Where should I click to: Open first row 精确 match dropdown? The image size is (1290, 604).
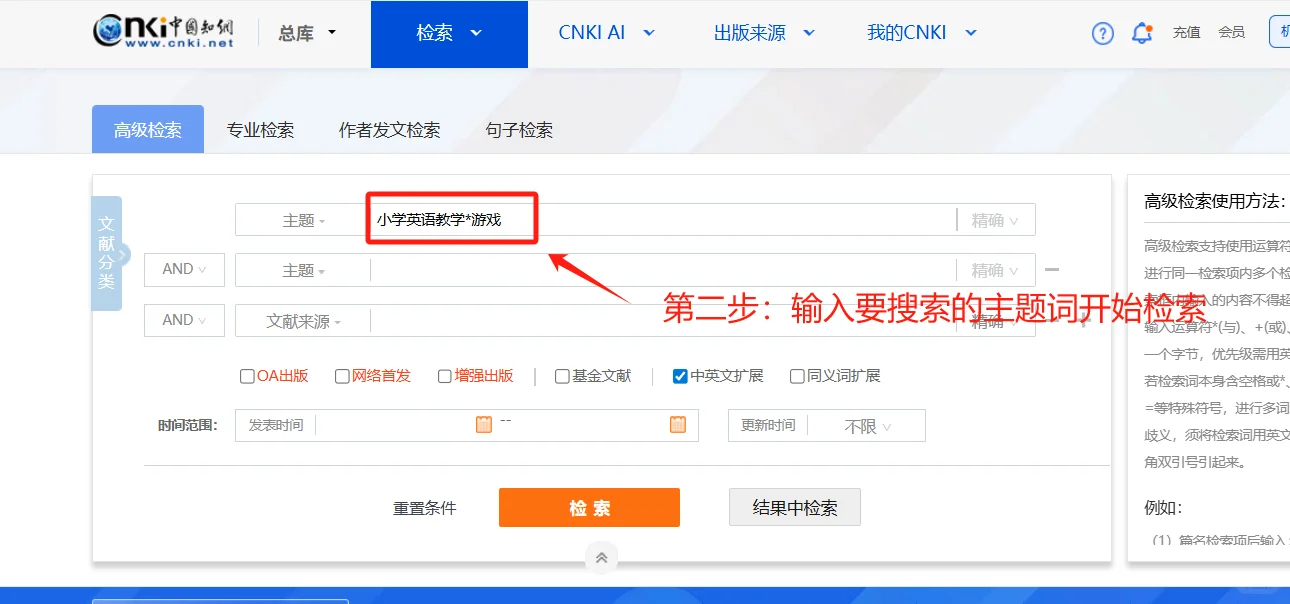click(x=995, y=220)
